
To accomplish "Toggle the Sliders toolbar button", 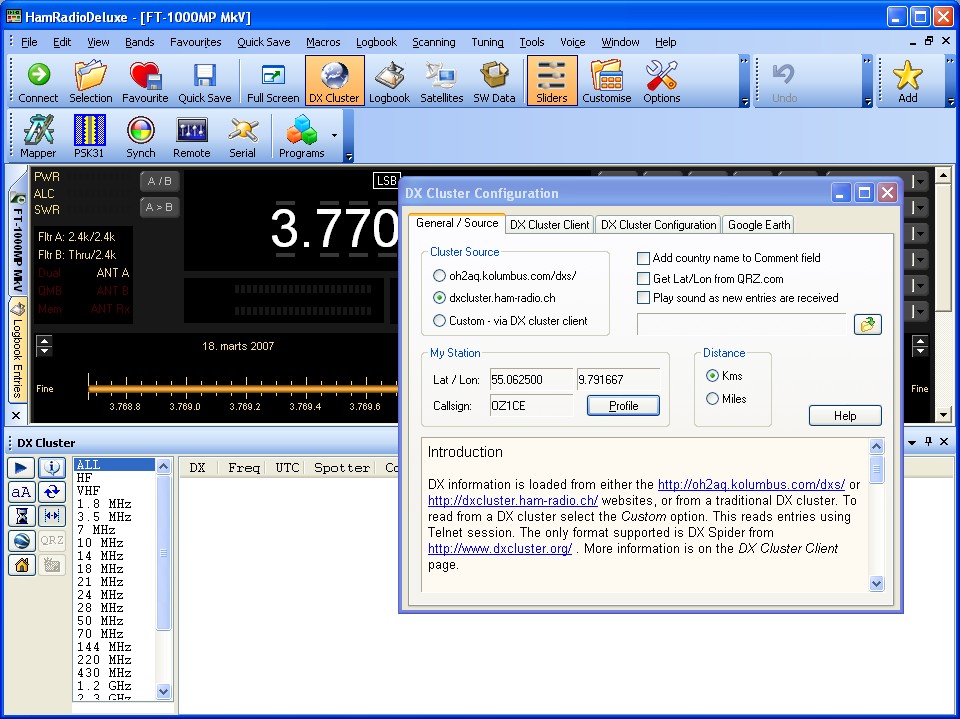I will coord(552,81).
